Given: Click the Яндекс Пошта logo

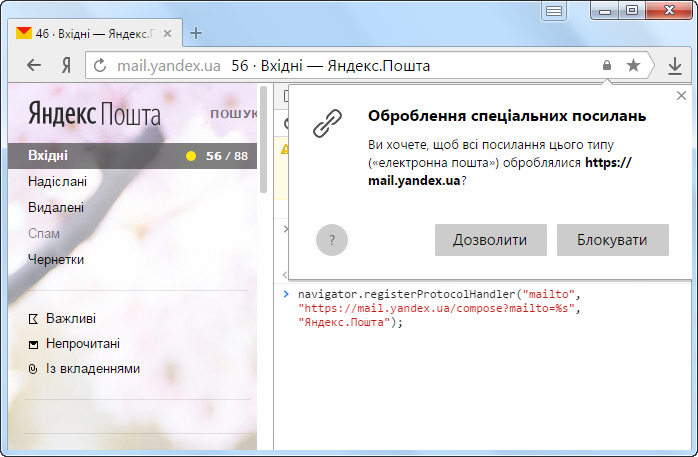Looking at the screenshot, I should pos(94,113).
